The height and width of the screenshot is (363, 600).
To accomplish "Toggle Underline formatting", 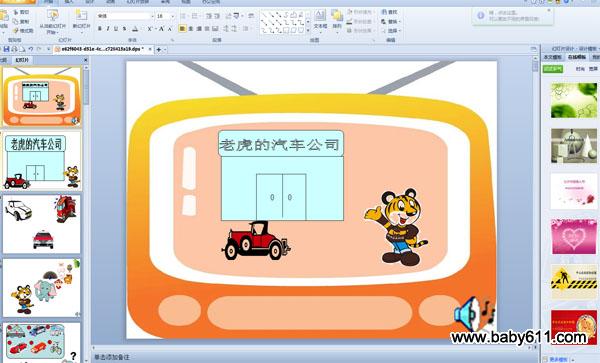I will [116, 29].
